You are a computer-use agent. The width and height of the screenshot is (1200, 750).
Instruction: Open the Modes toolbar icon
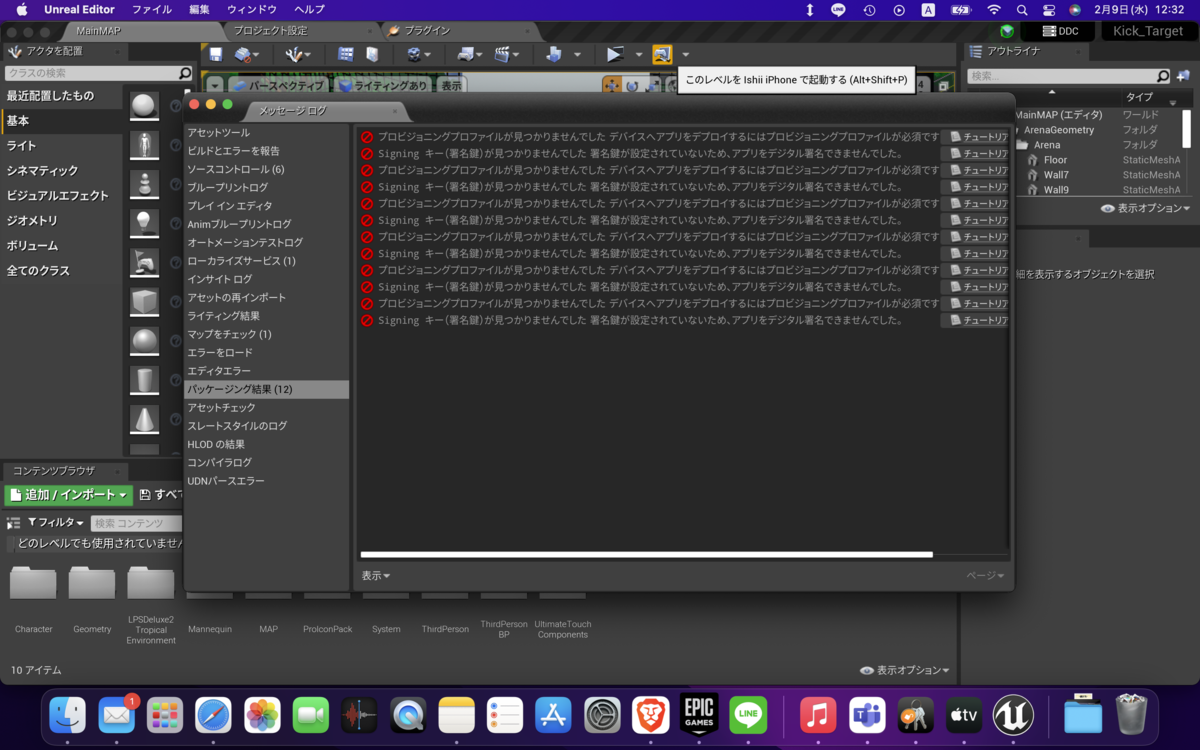click(294, 54)
